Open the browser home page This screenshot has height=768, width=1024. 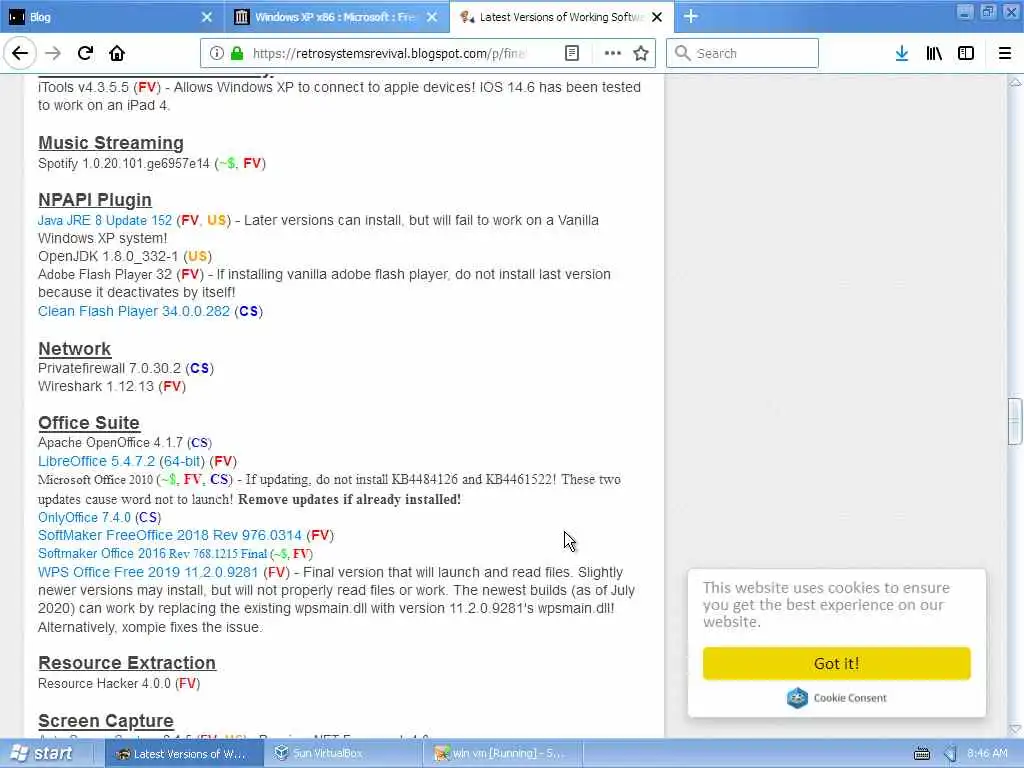[x=117, y=53]
